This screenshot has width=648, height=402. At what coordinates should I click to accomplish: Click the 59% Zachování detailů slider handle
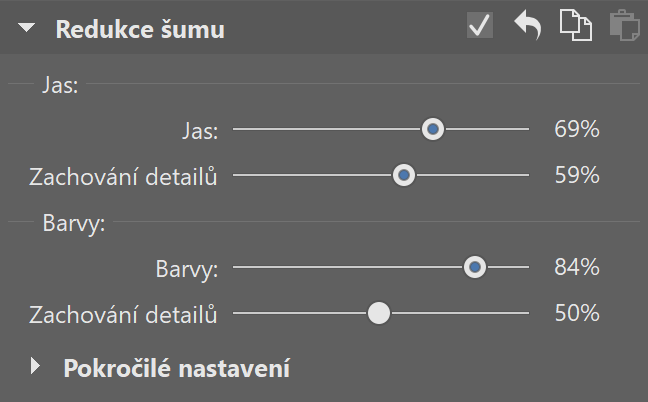coord(404,175)
